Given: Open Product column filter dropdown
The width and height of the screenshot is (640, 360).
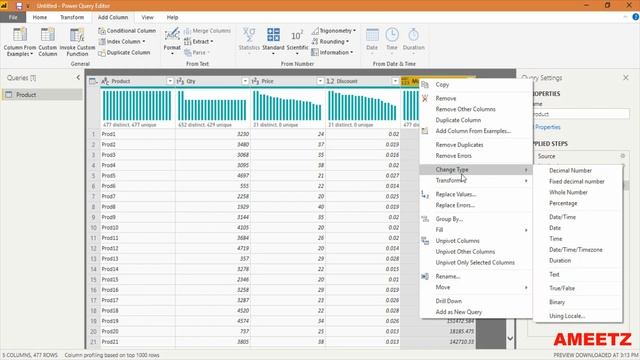Looking at the screenshot, I should coord(170,81).
